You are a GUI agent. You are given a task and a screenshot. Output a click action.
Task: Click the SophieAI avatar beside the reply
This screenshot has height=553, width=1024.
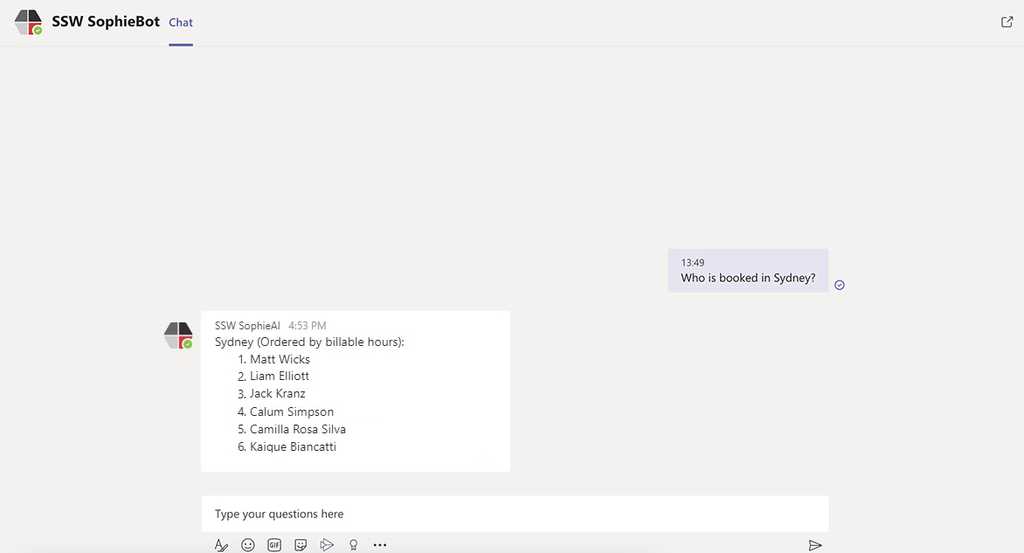[x=178, y=335]
